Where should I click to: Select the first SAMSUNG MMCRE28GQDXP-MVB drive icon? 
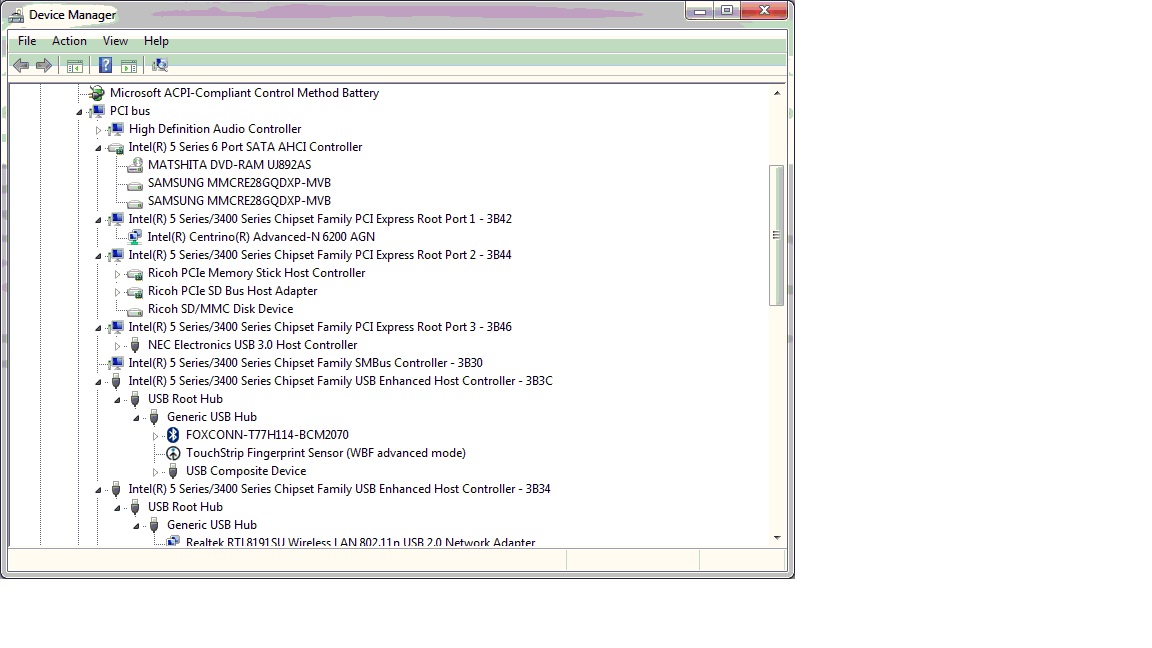click(x=134, y=184)
